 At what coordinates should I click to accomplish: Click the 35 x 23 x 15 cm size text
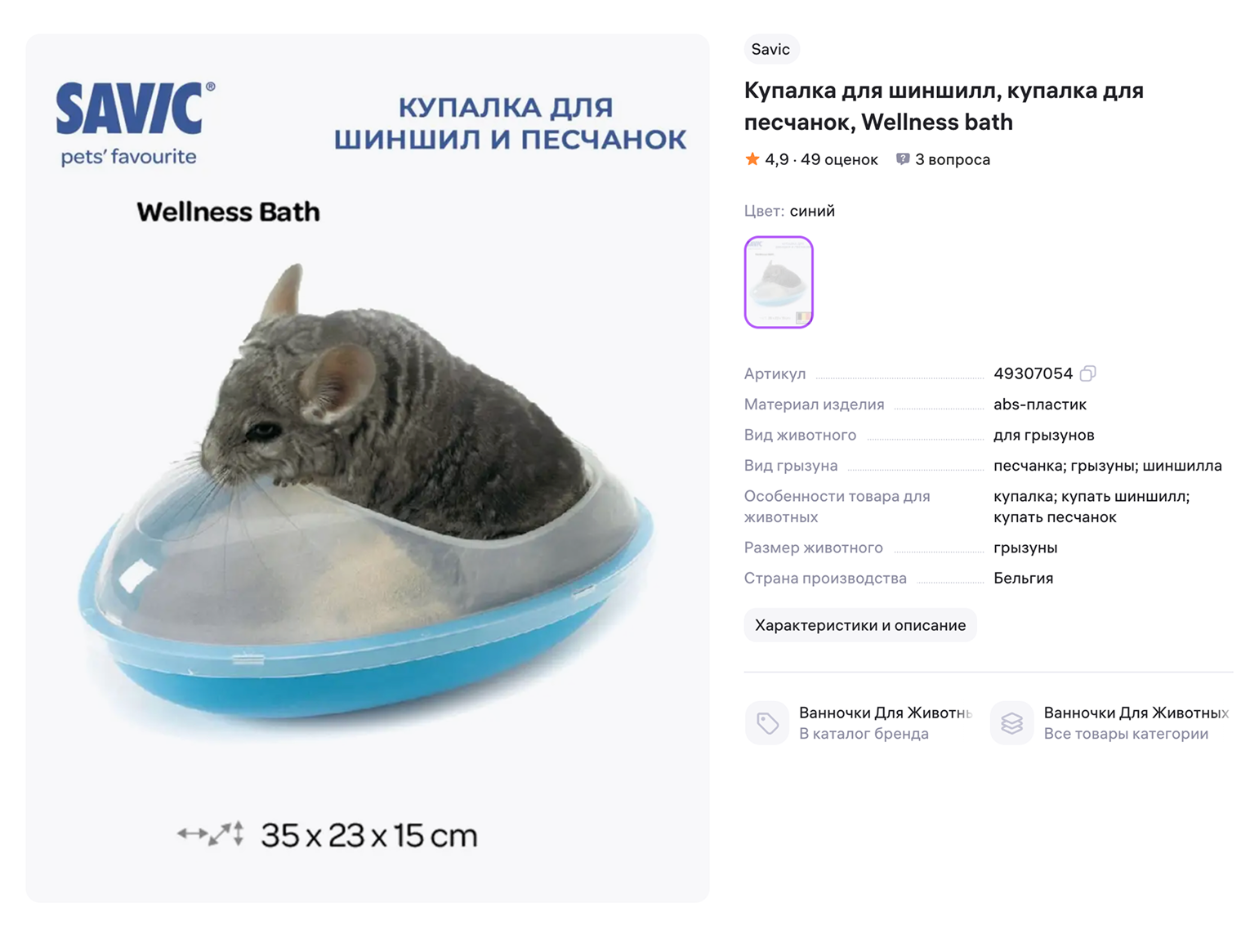pos(368,835)
